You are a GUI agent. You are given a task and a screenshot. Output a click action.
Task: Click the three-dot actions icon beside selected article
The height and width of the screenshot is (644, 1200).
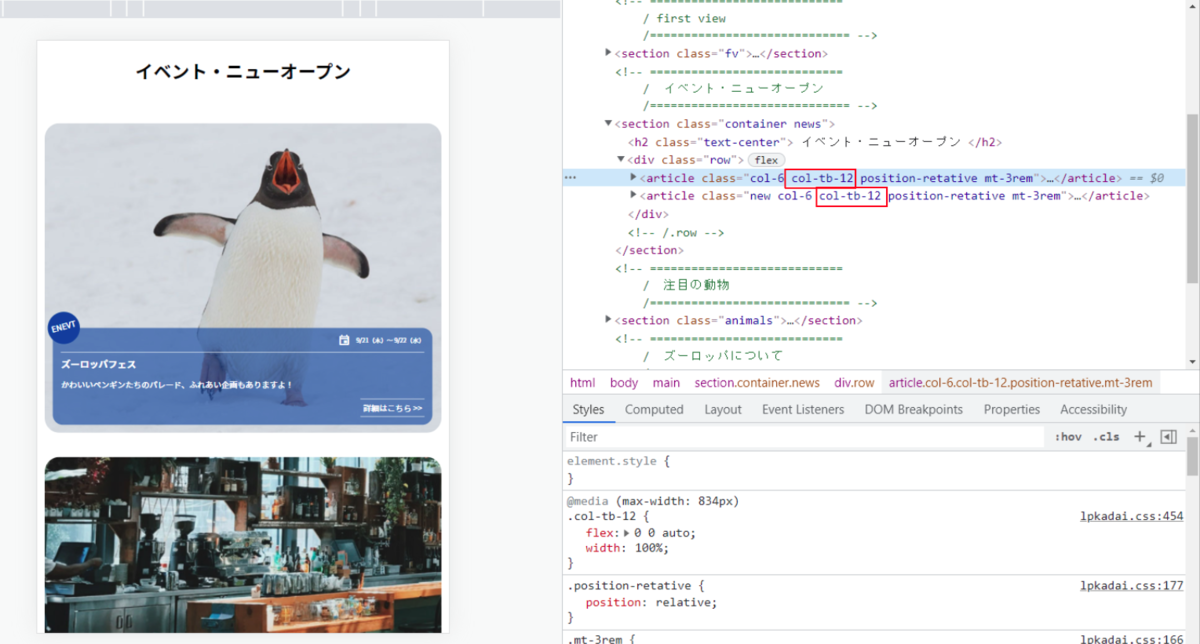pos(571,178)
